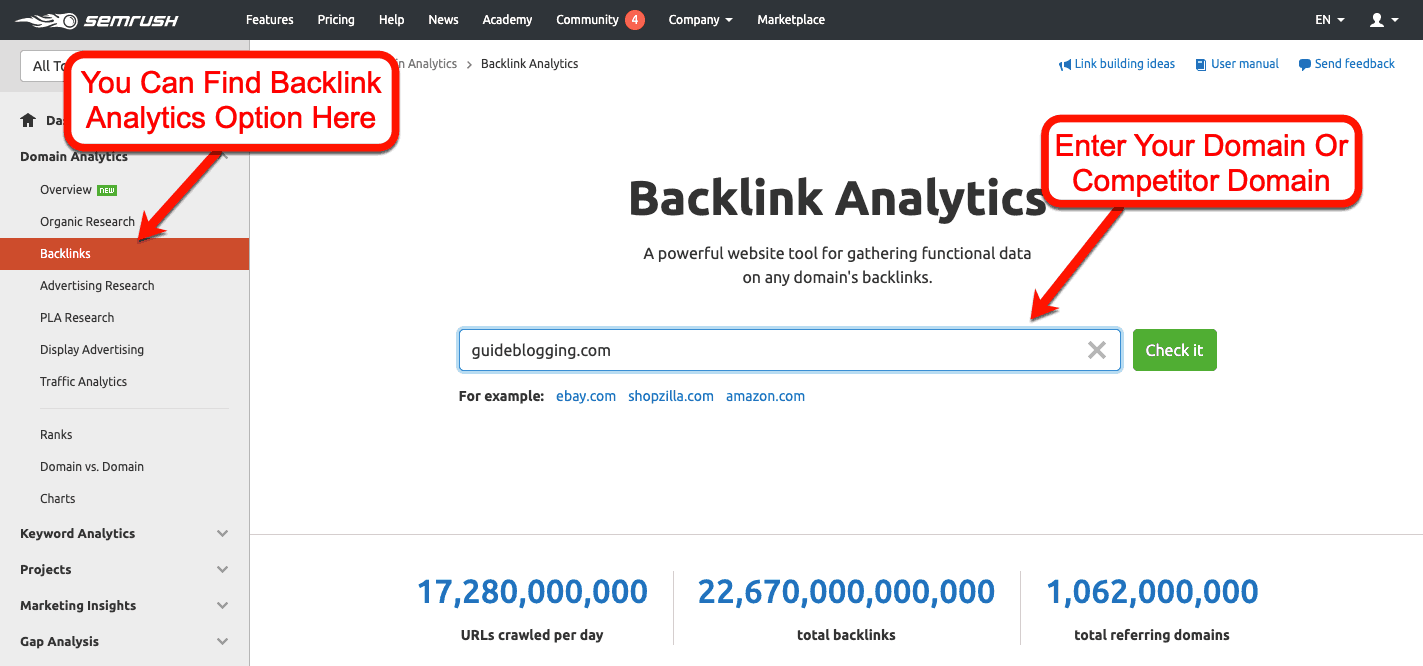Click the Community notification badge 4
1423x666 pixels.
point(635,19)
